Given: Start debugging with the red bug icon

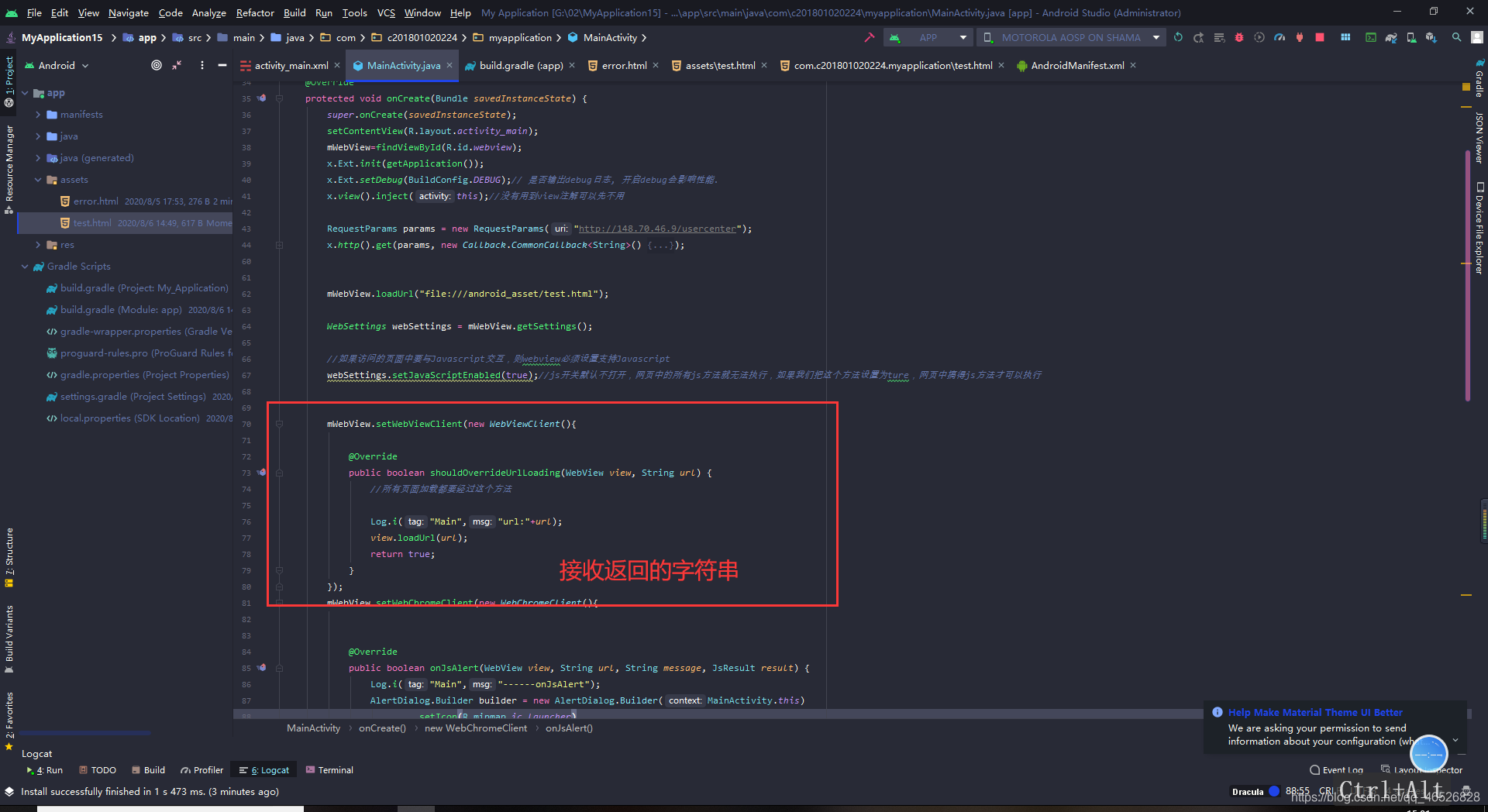Looking at the screenshot, I should (1239, 37).
